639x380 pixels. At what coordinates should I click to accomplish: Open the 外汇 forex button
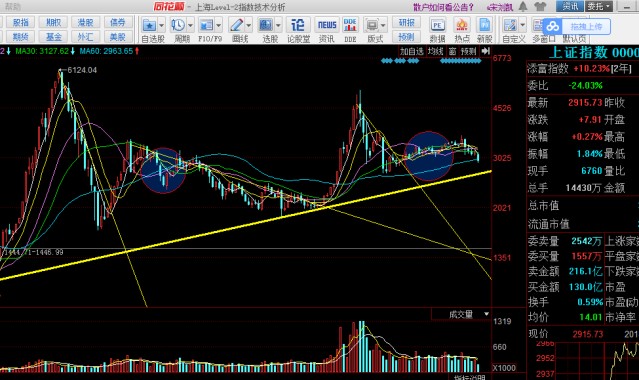pos(85,37)
